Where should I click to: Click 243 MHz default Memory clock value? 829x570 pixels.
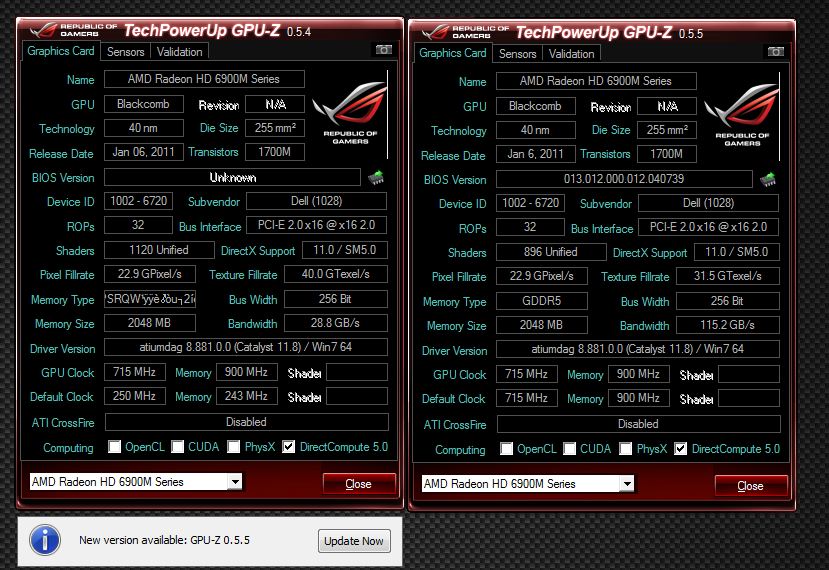coord(247,396)
